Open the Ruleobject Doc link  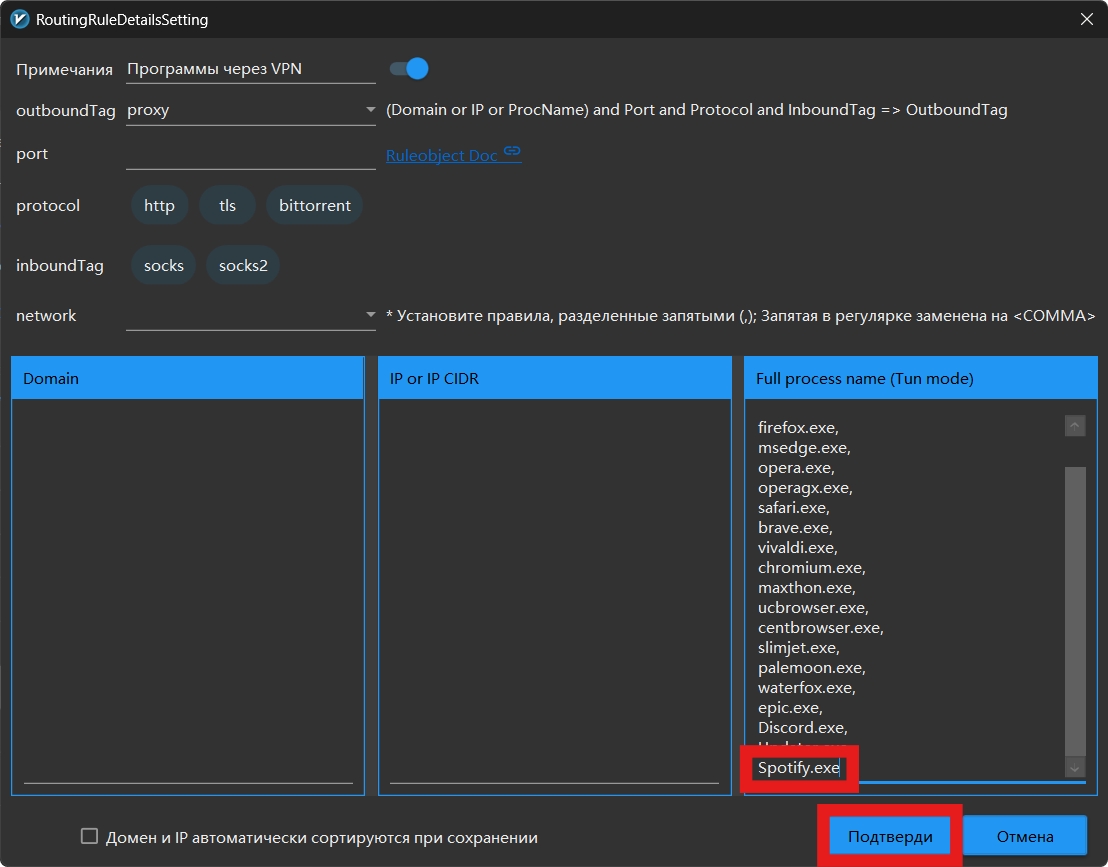442,156
